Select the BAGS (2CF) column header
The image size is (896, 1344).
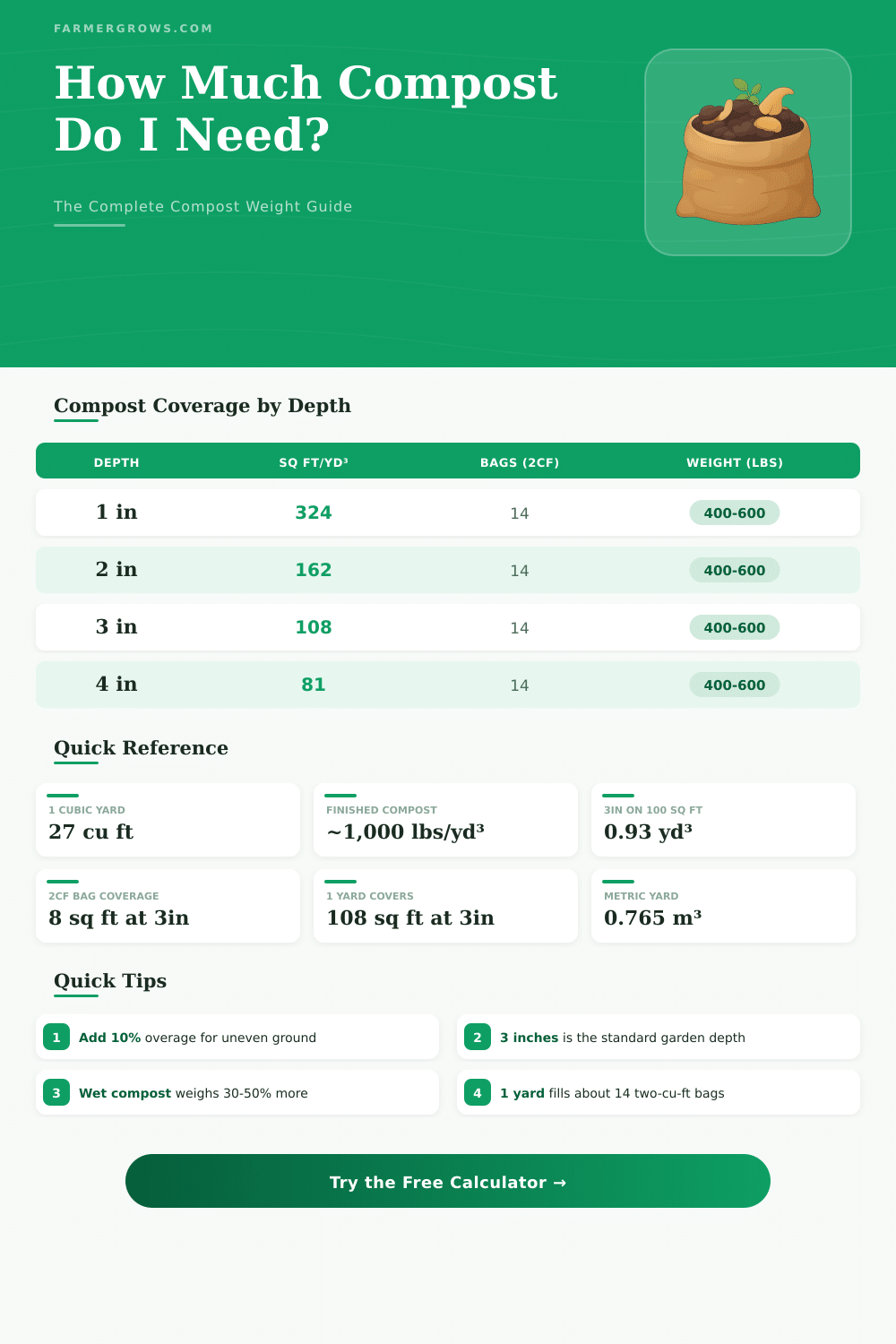(520, 462)
